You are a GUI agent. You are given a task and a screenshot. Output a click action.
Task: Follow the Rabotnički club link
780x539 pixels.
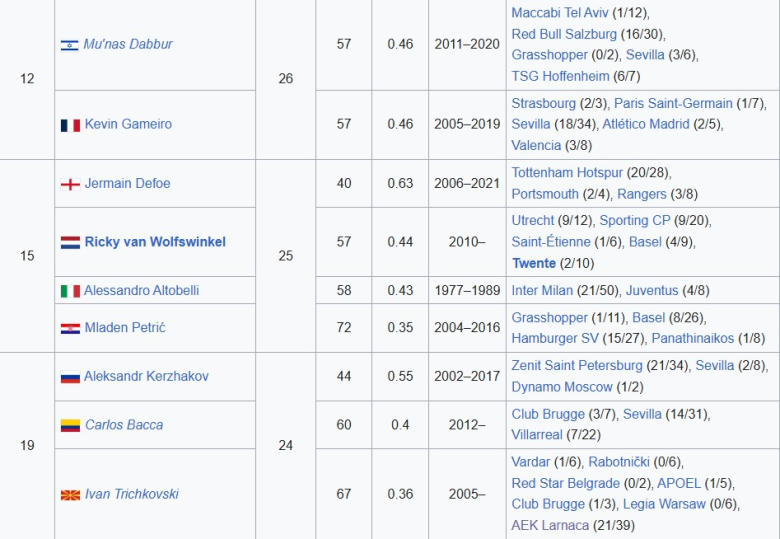click(619, 462)
